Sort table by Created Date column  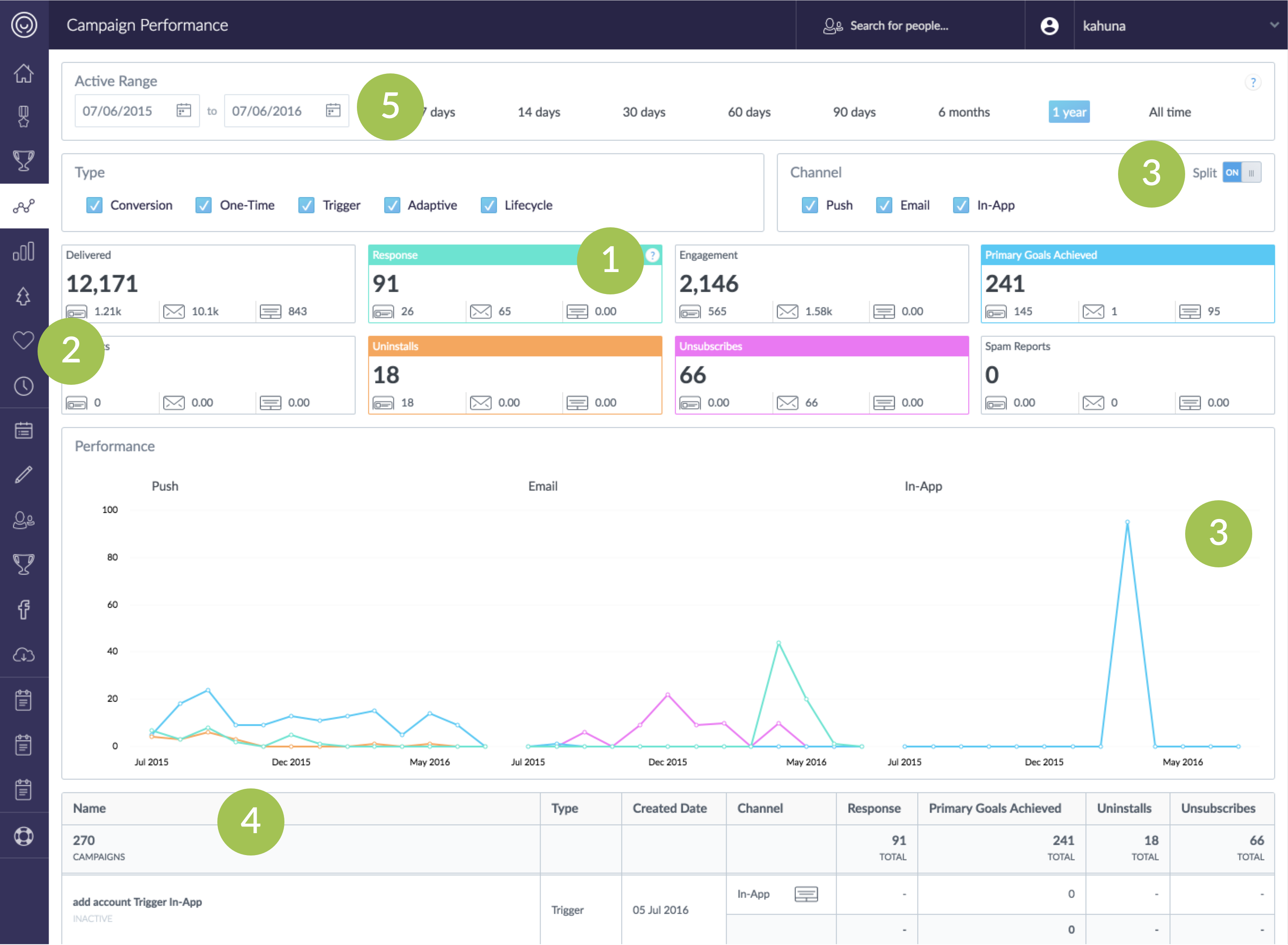point(669,808)
